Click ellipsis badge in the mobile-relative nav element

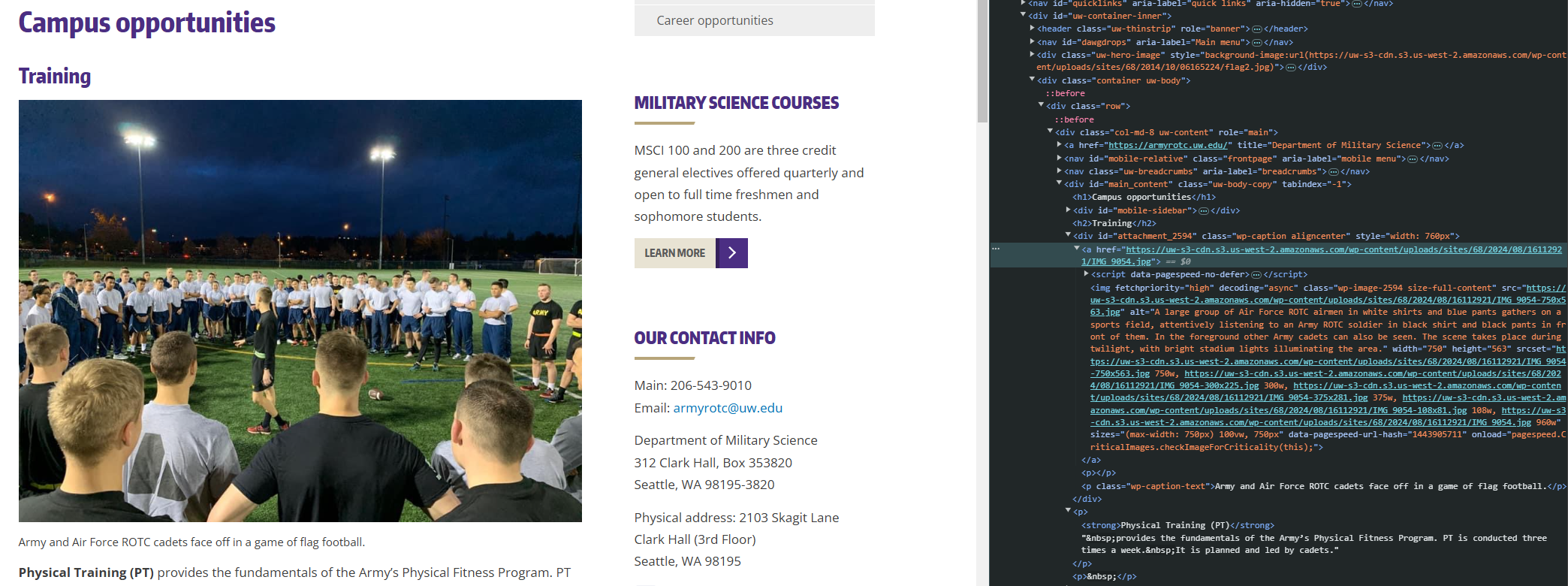1412,159
